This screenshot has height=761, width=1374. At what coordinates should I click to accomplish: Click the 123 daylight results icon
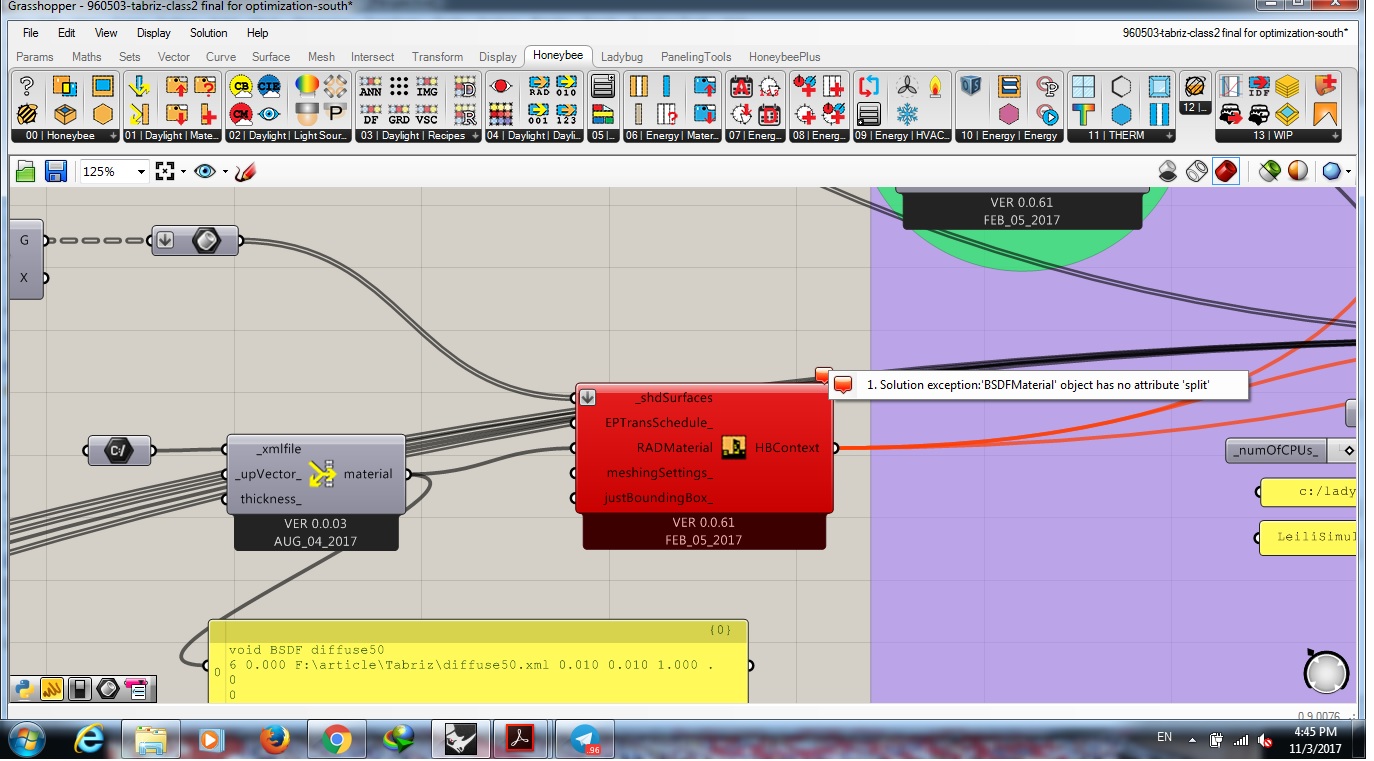pyautogui.click(x=566, y=113)
